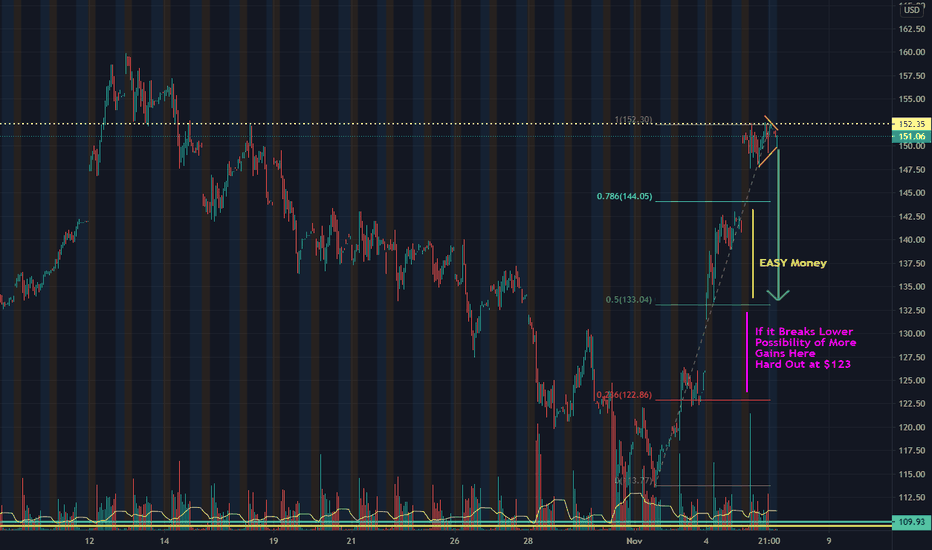Select the green downward arrow drawing
Screen dimensions: 932x550
[x=778, y=224]
